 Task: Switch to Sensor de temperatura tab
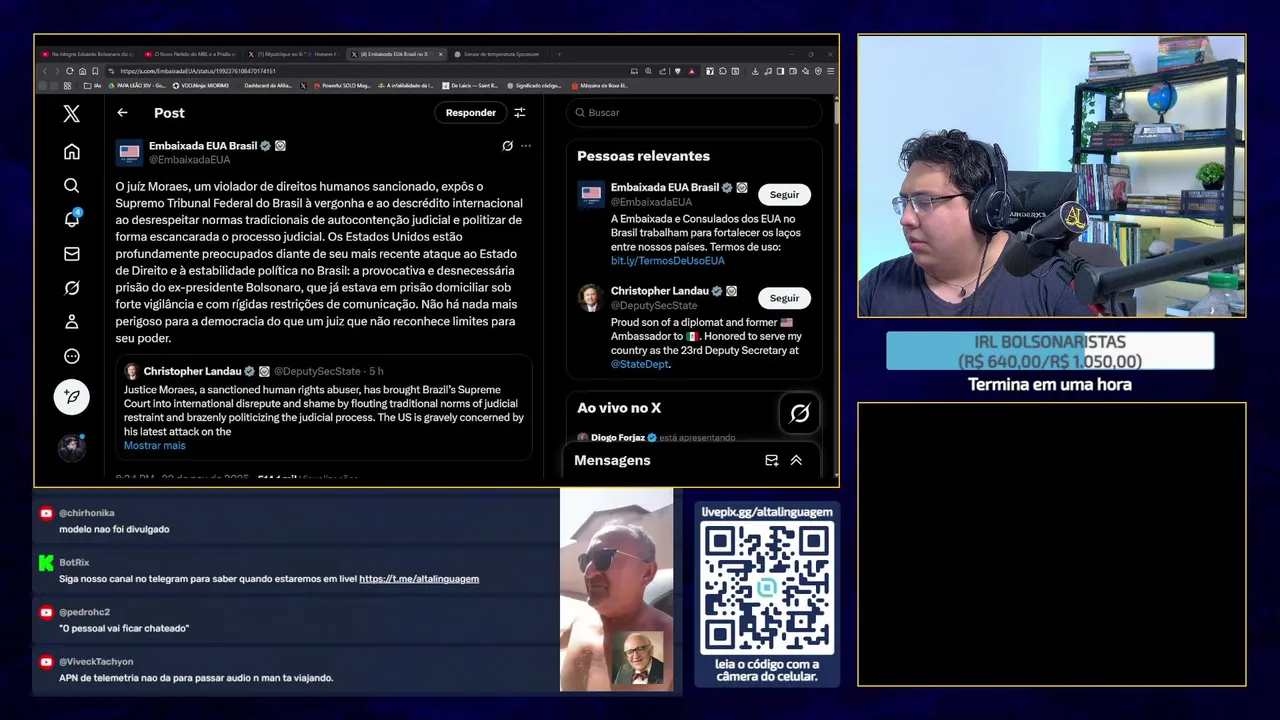(x=502, y=54)
